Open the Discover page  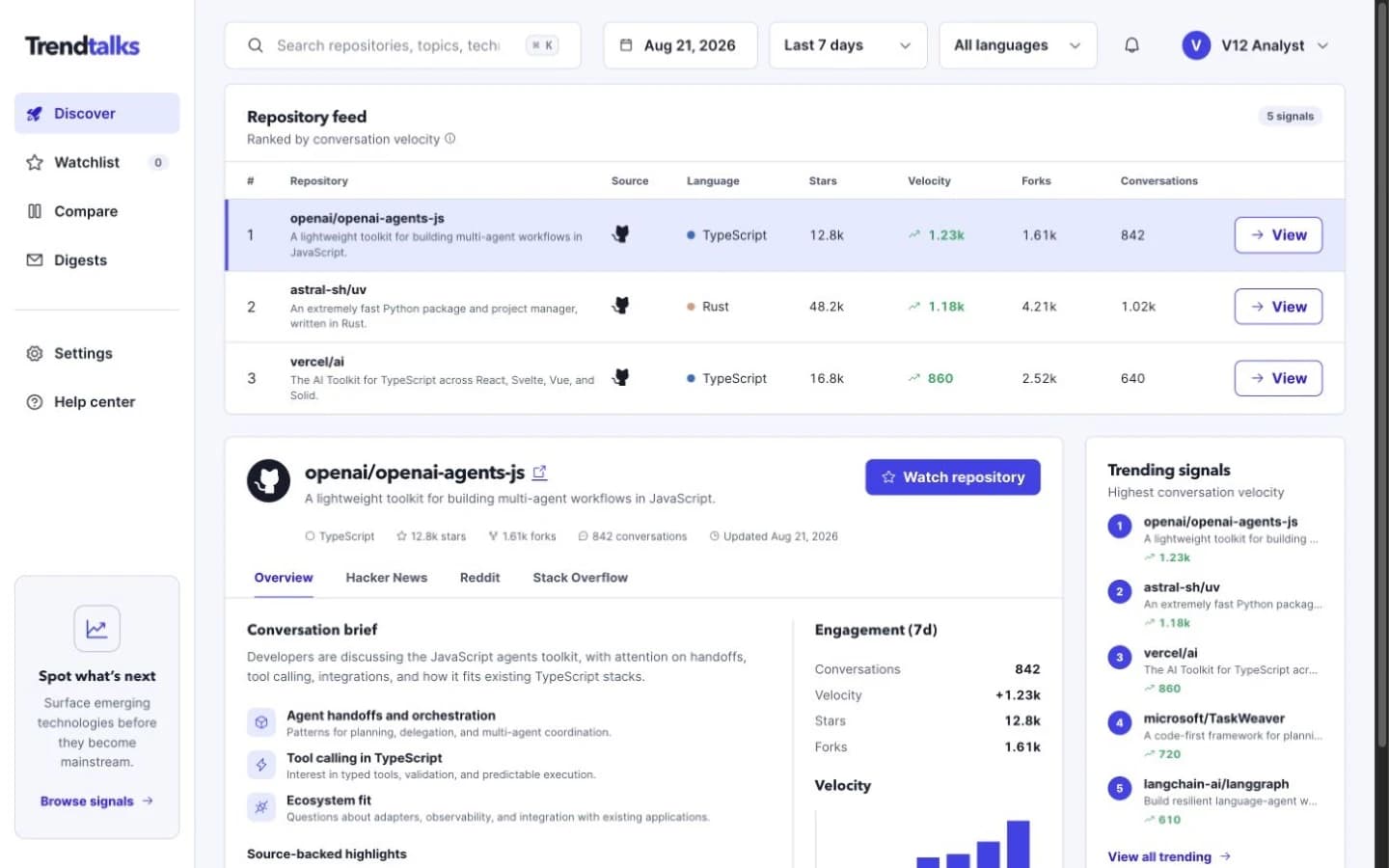(x=96, y=113)
